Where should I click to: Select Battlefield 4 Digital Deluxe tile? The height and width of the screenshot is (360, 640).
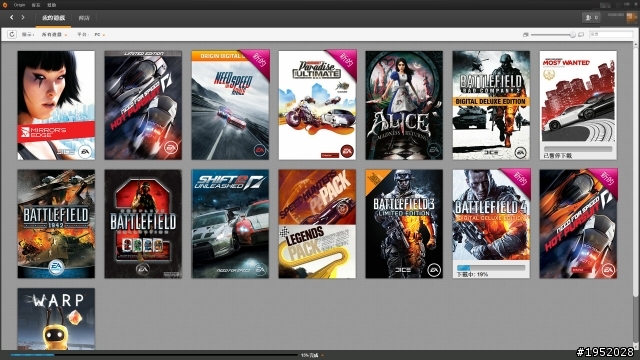[491, 224]
